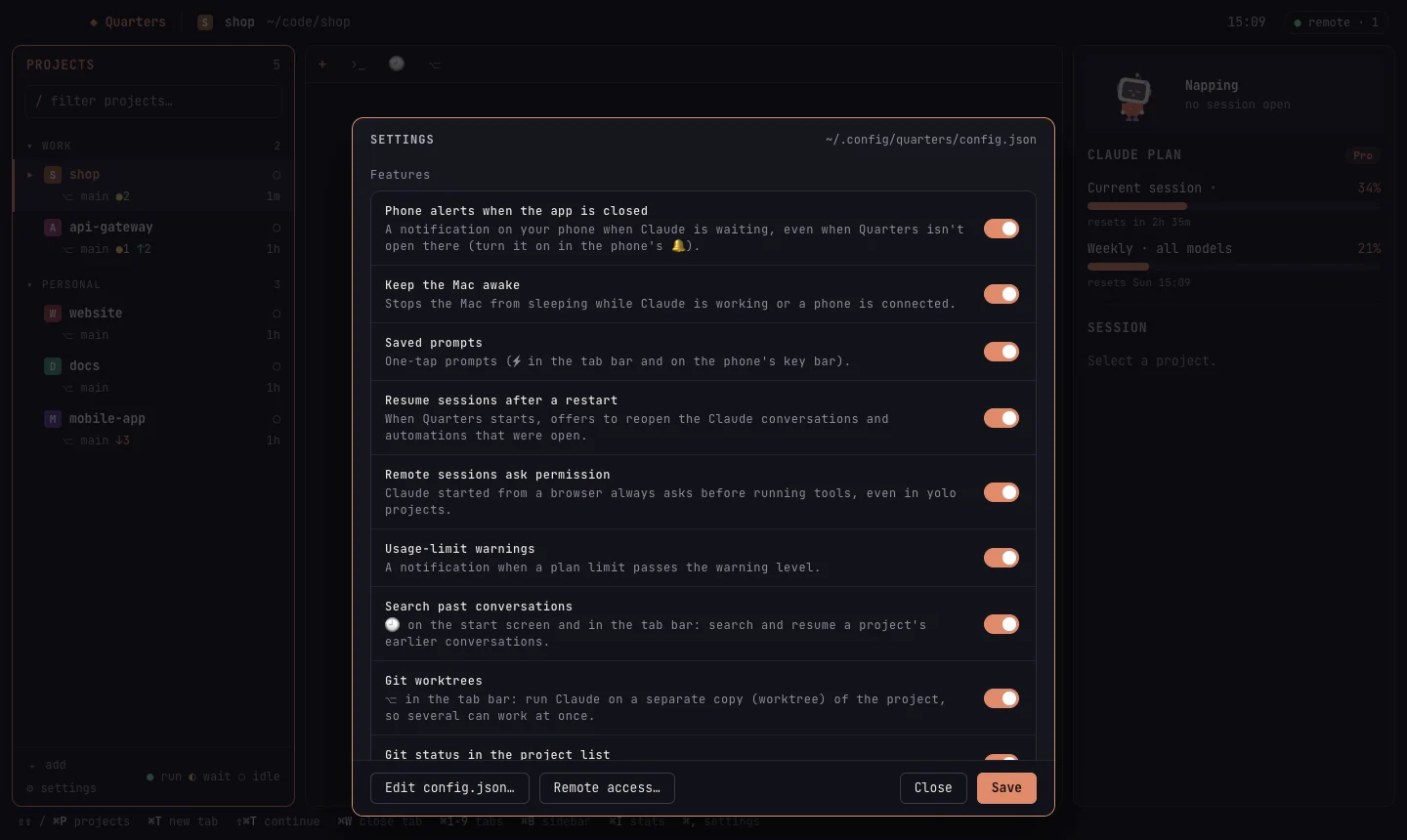Click the mobile-app status circle indicator

click(277, 419)
